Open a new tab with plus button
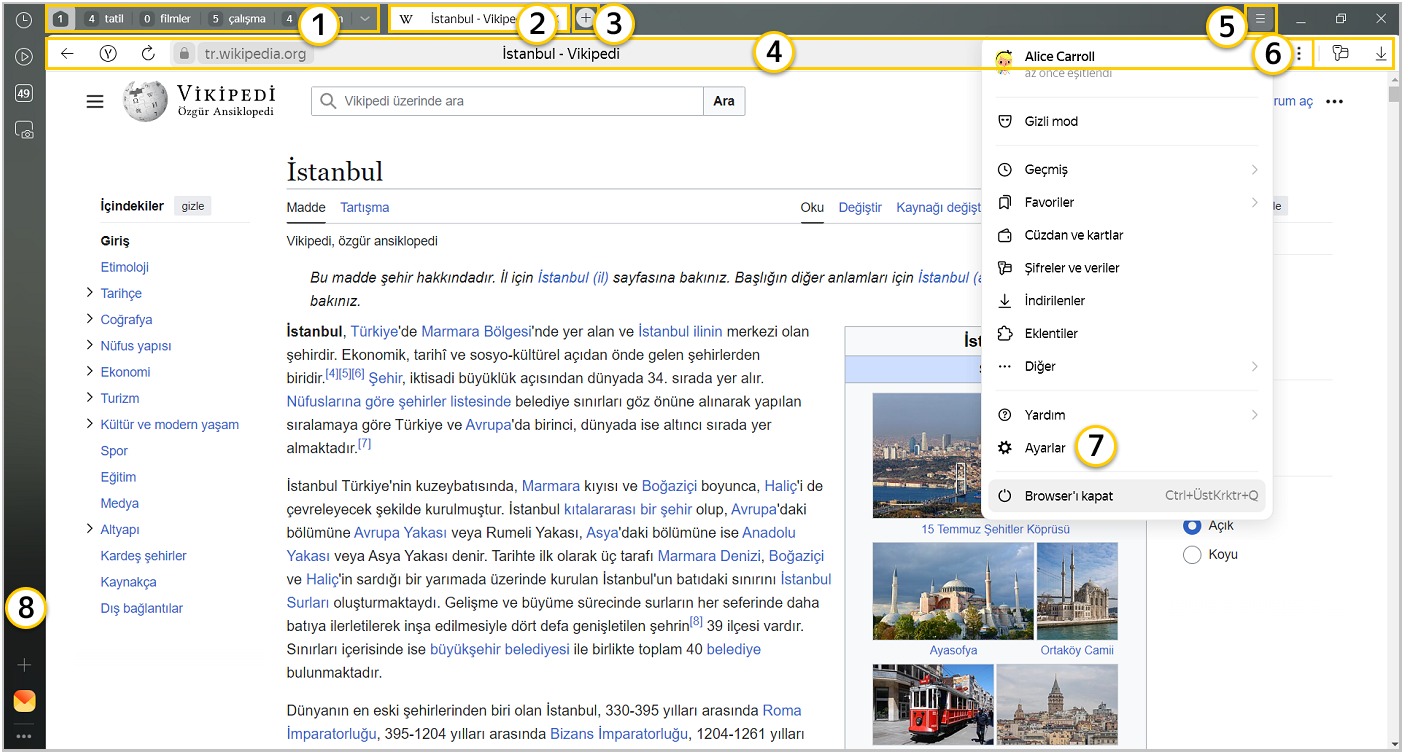 [585, 18]
